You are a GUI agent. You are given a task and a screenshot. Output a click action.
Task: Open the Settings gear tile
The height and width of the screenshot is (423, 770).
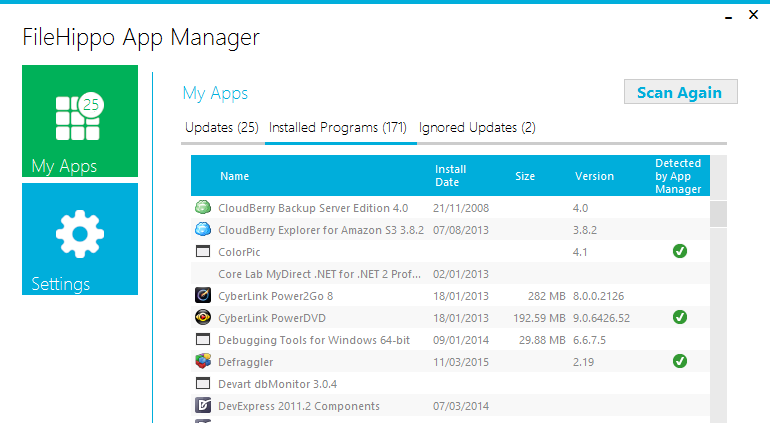tap(80, 239)
